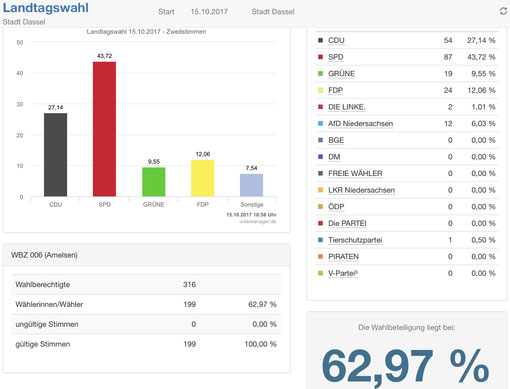Select the red SPD bar in chart

[104, 129]
